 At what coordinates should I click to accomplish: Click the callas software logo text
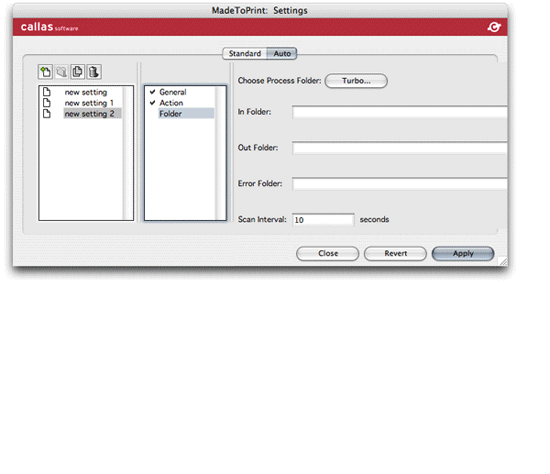tap(49, 27)
